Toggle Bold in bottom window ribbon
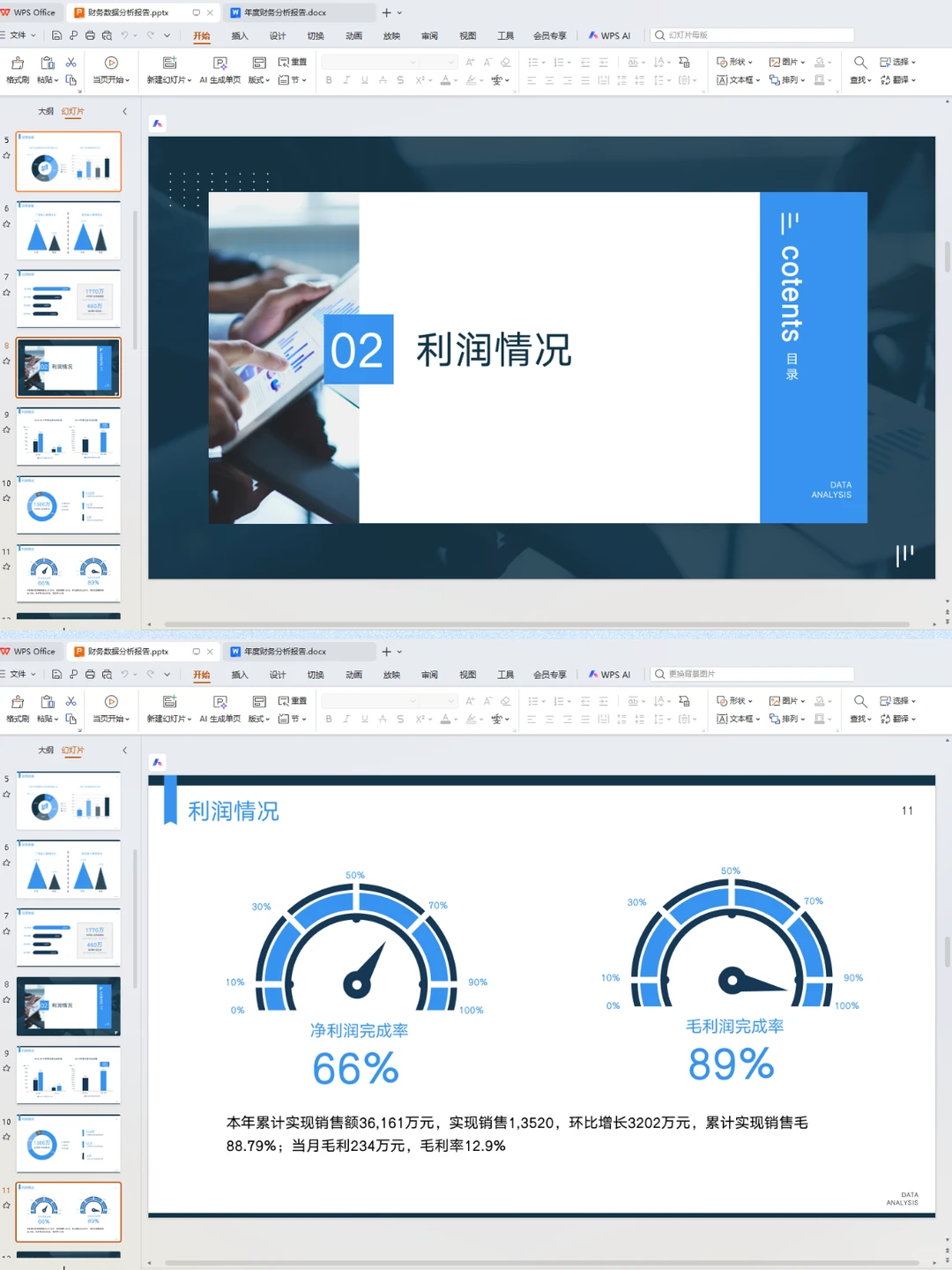 329,719
